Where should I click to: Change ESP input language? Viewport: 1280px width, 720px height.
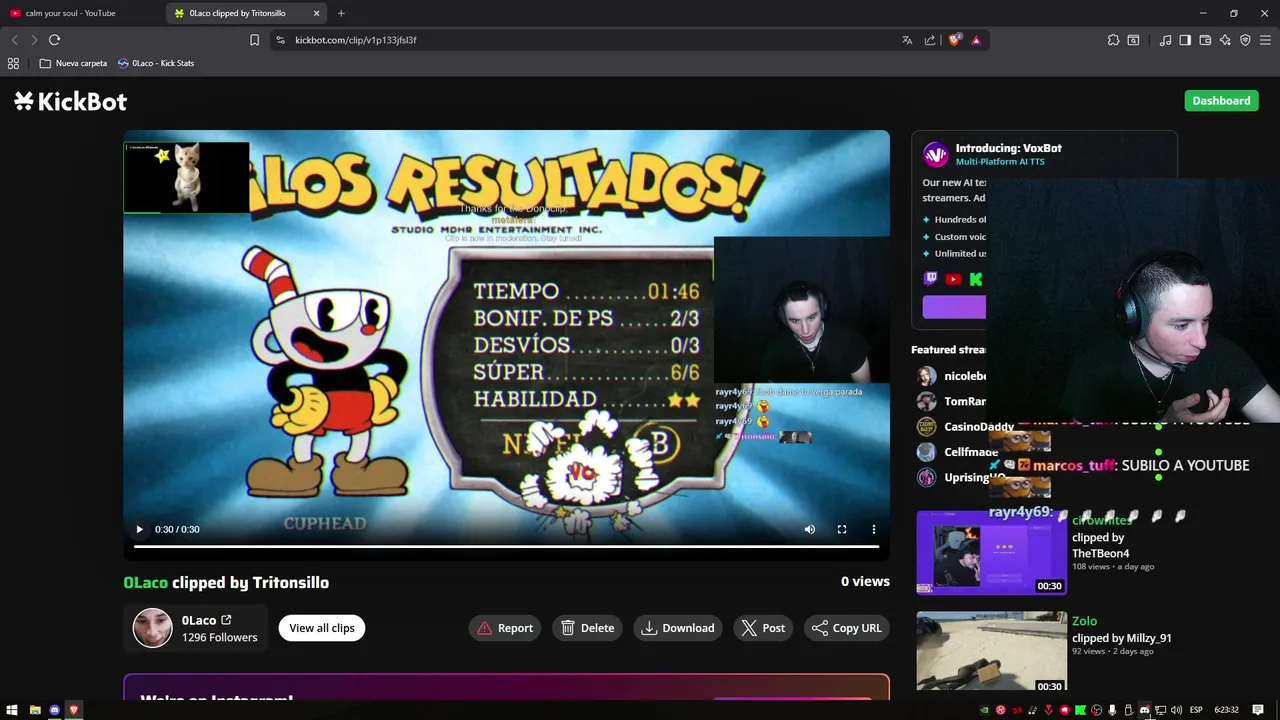tap(1196, 710)
